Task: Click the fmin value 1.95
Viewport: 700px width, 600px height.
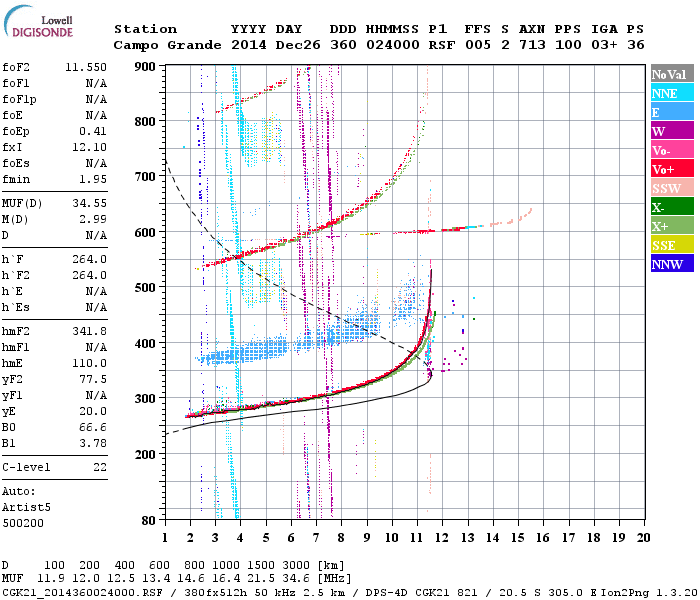Action: click(x=93, y=179)
